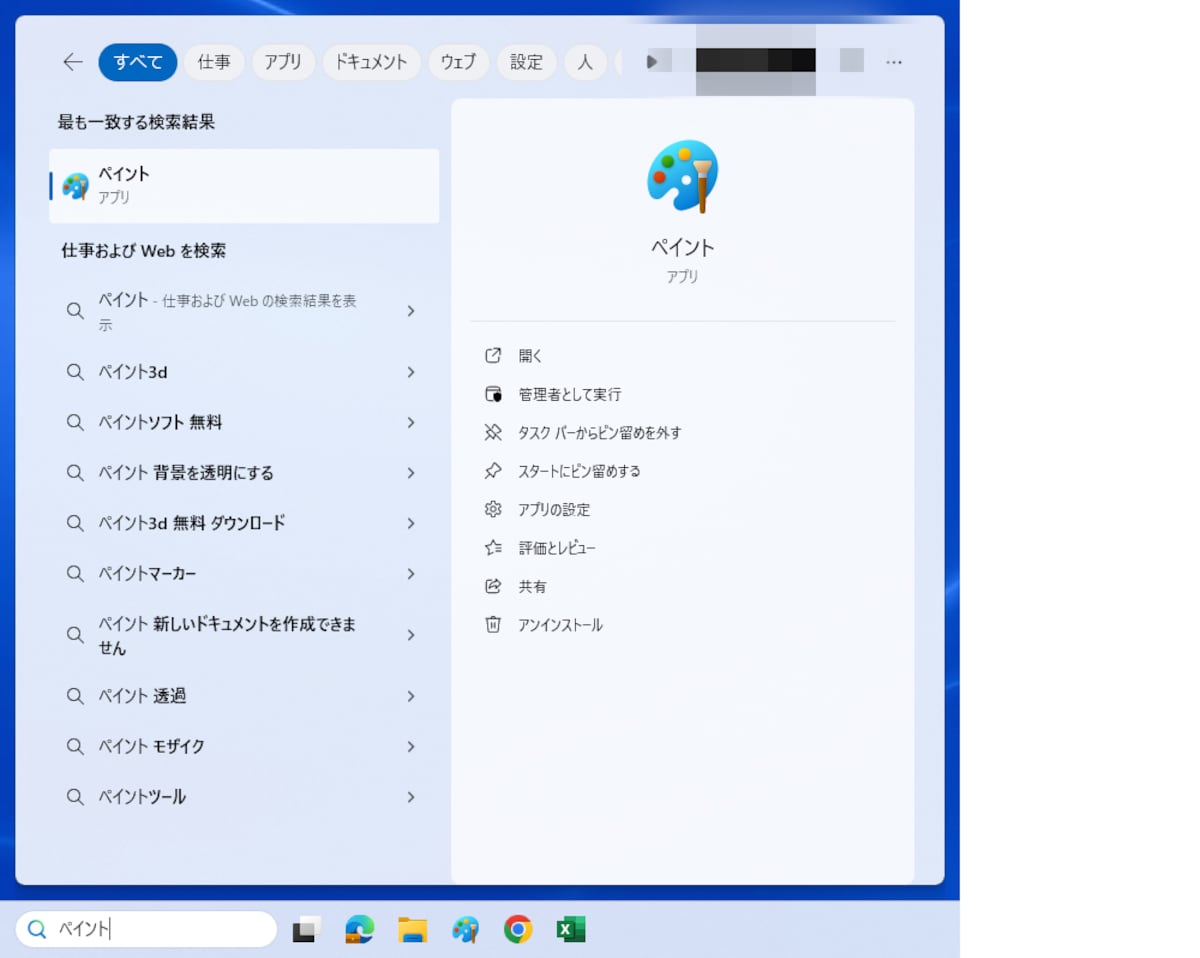Click the open external-link icon beside 開く
This screenshot has width=1200, height=958.
(492, 356)
